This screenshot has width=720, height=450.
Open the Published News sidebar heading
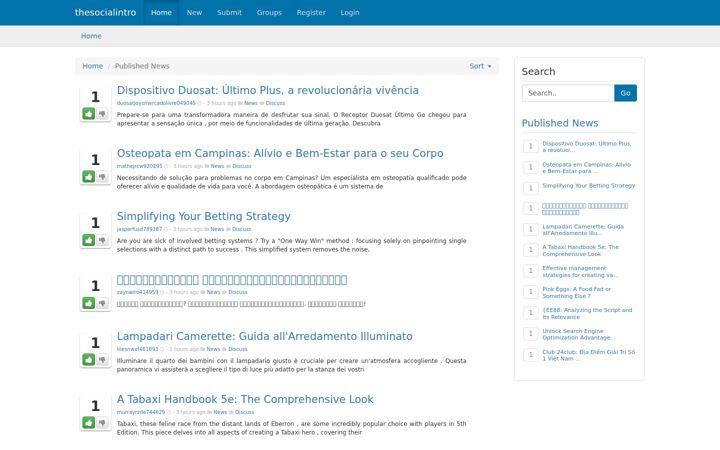(x=560, y=123)
